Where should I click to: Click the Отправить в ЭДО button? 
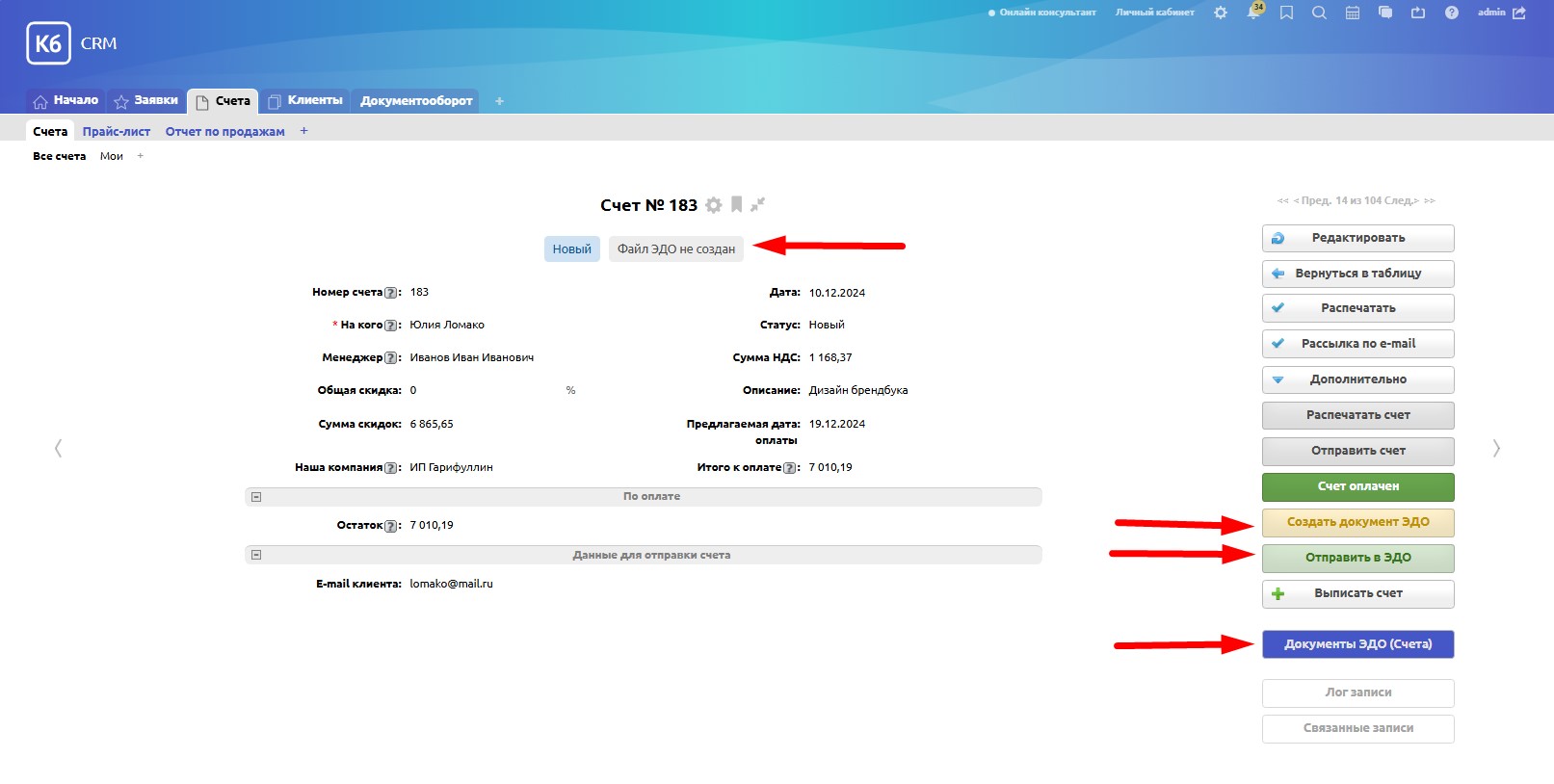point(1357,558)
